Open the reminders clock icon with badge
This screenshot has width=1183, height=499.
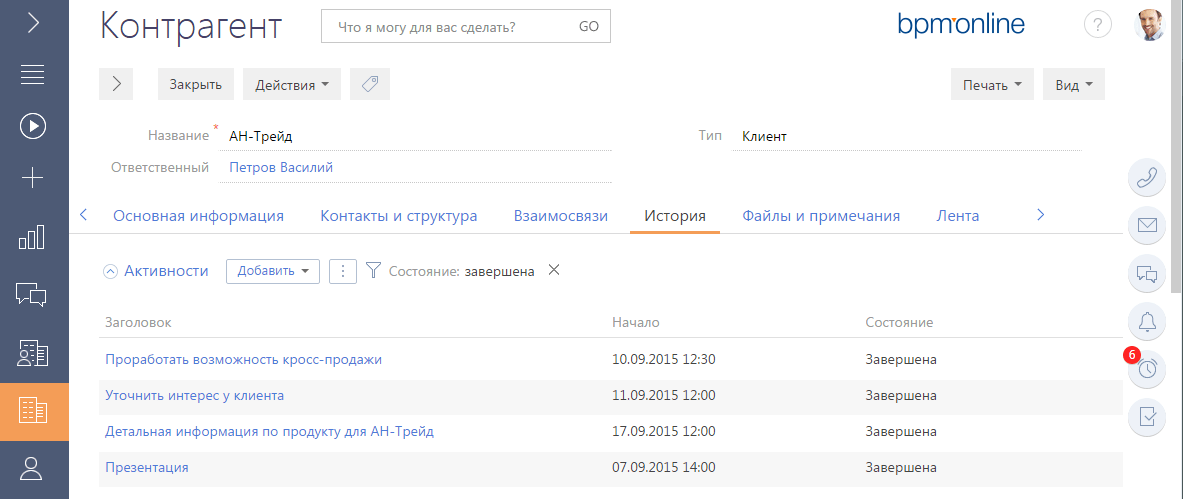1147,368
